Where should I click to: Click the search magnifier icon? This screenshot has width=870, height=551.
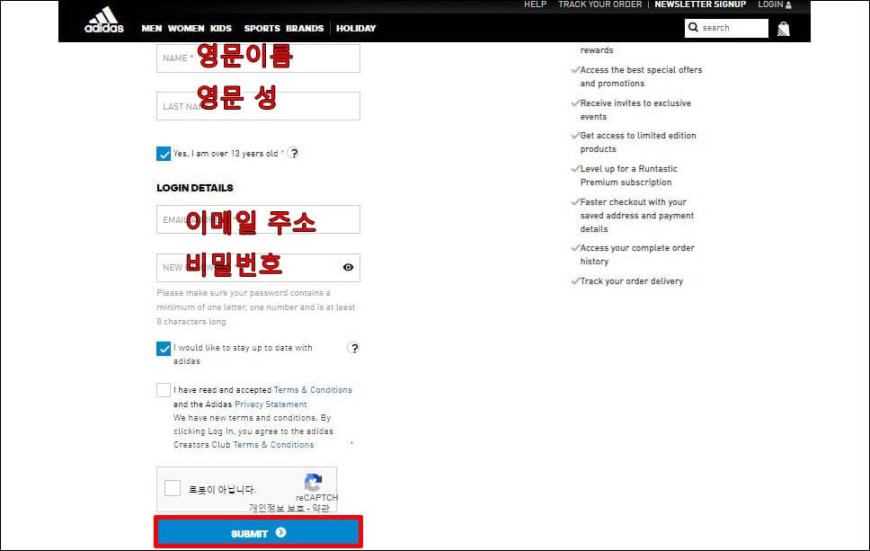pyautogui.click(x=693, y=27)
